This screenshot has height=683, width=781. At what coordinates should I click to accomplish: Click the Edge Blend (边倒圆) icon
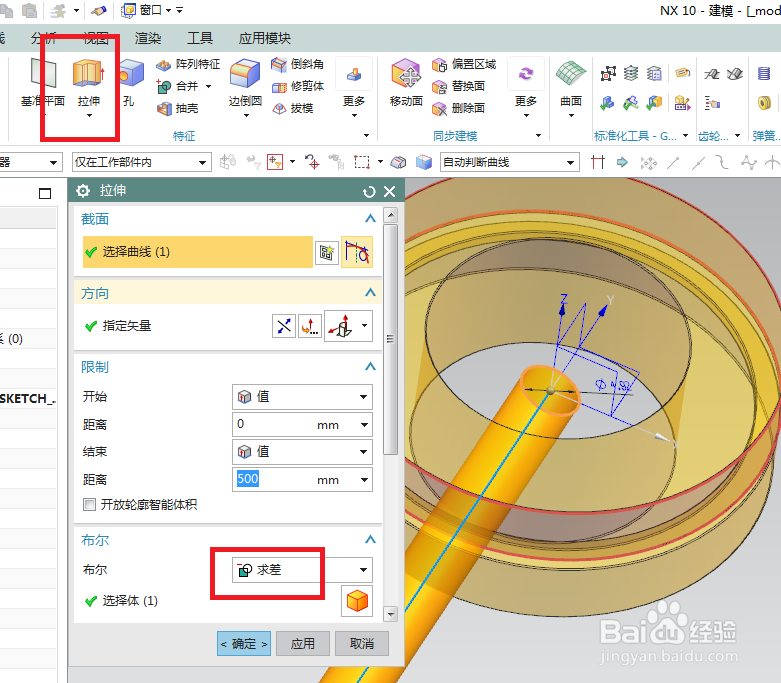[x=245, y=75]
